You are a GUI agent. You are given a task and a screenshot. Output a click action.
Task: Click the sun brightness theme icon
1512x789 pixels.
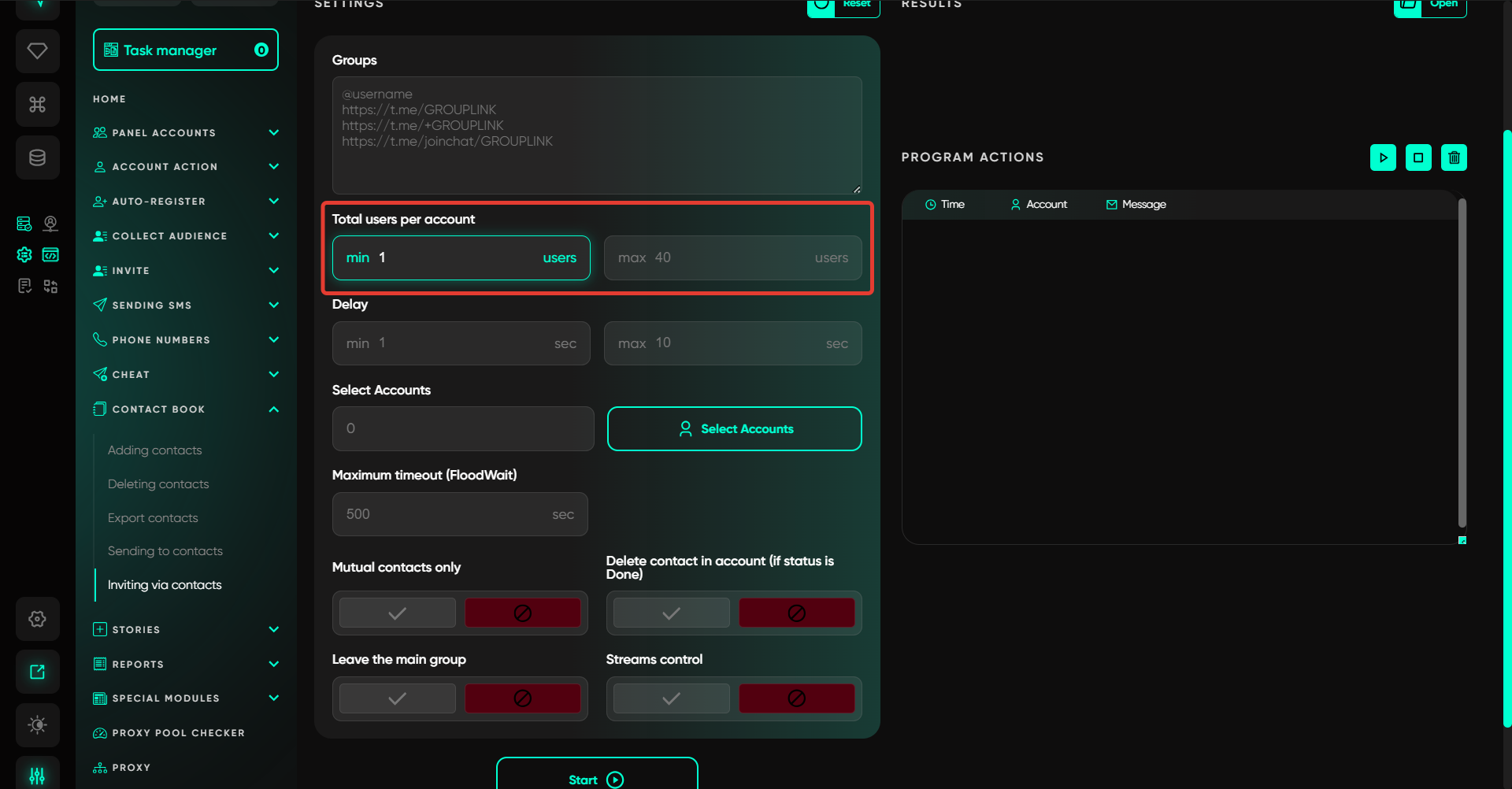(37, 724)
